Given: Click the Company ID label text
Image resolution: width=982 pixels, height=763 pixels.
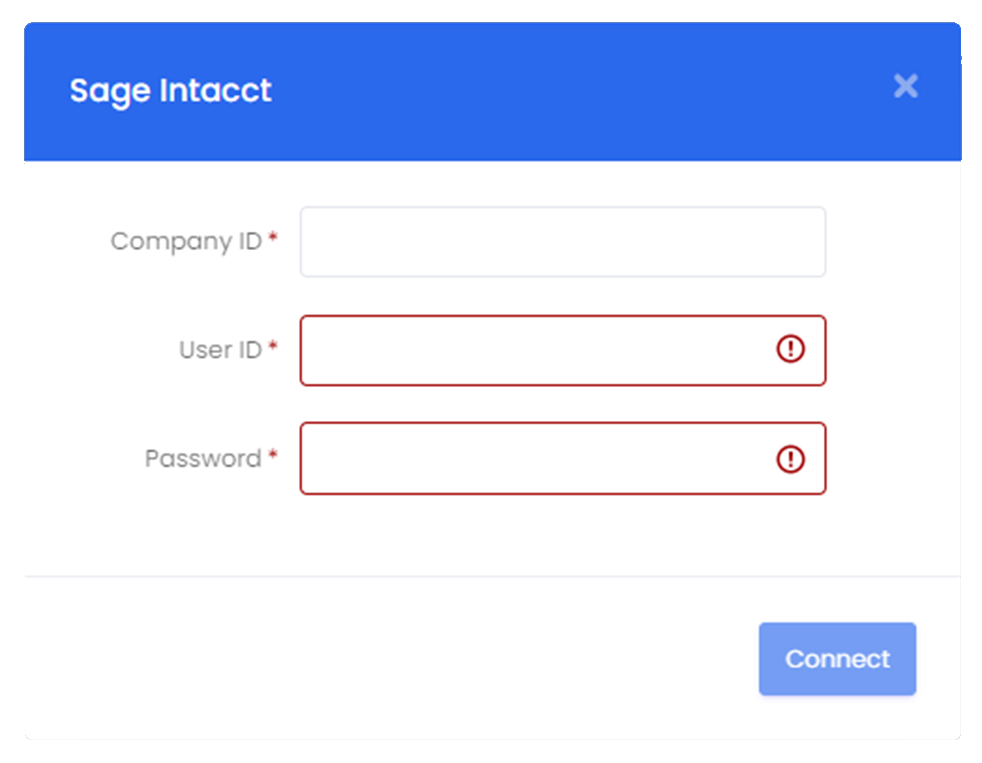Looking at the screenshot, I should click(186, 242).
